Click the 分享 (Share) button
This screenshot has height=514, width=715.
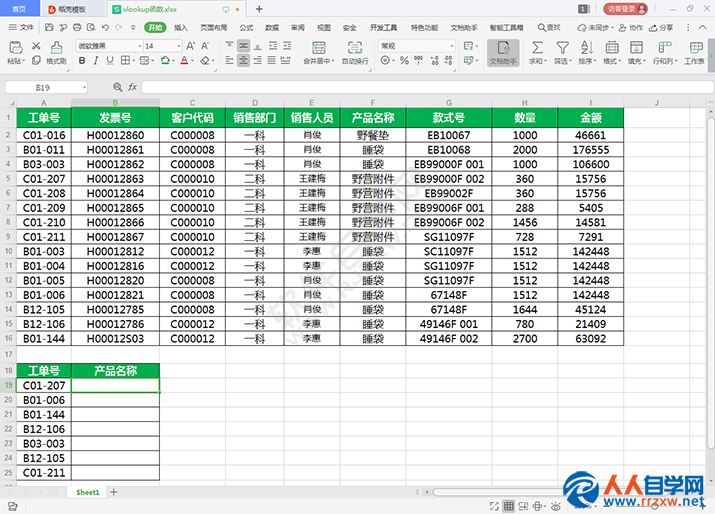(661, 27)
